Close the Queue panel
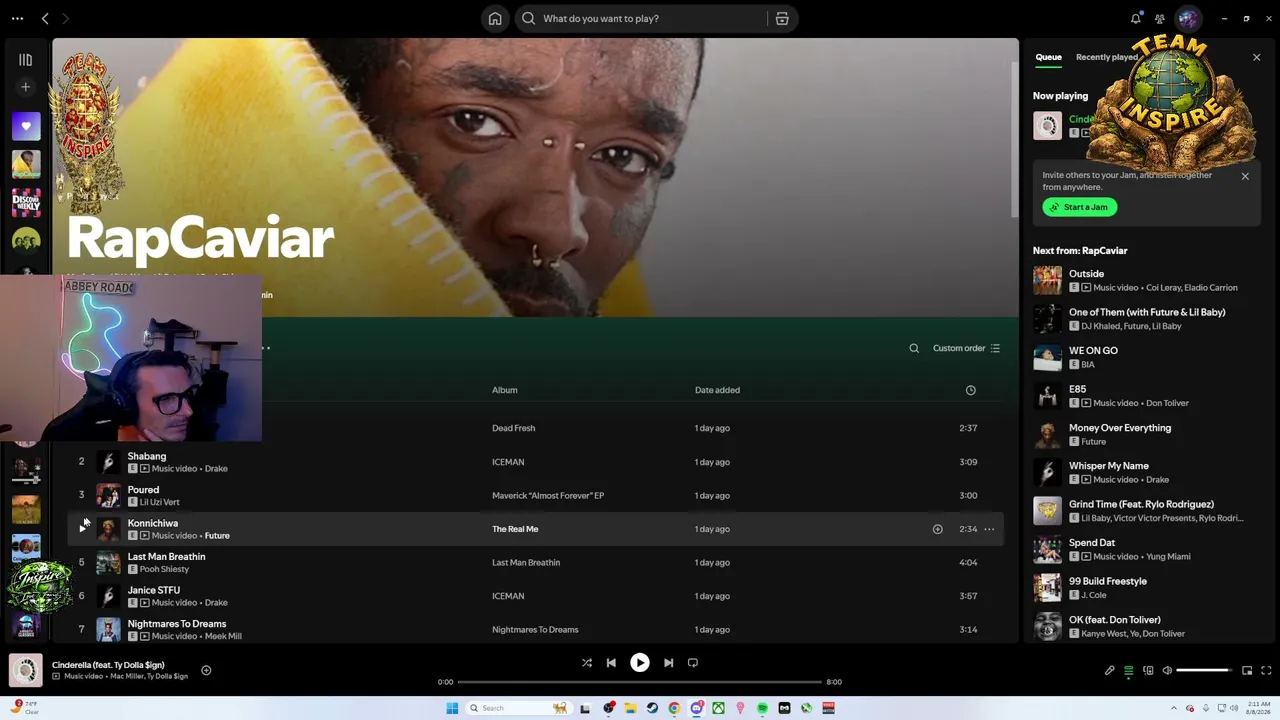The width and height of the screenshot is (1280, 720). (1257, 57)
